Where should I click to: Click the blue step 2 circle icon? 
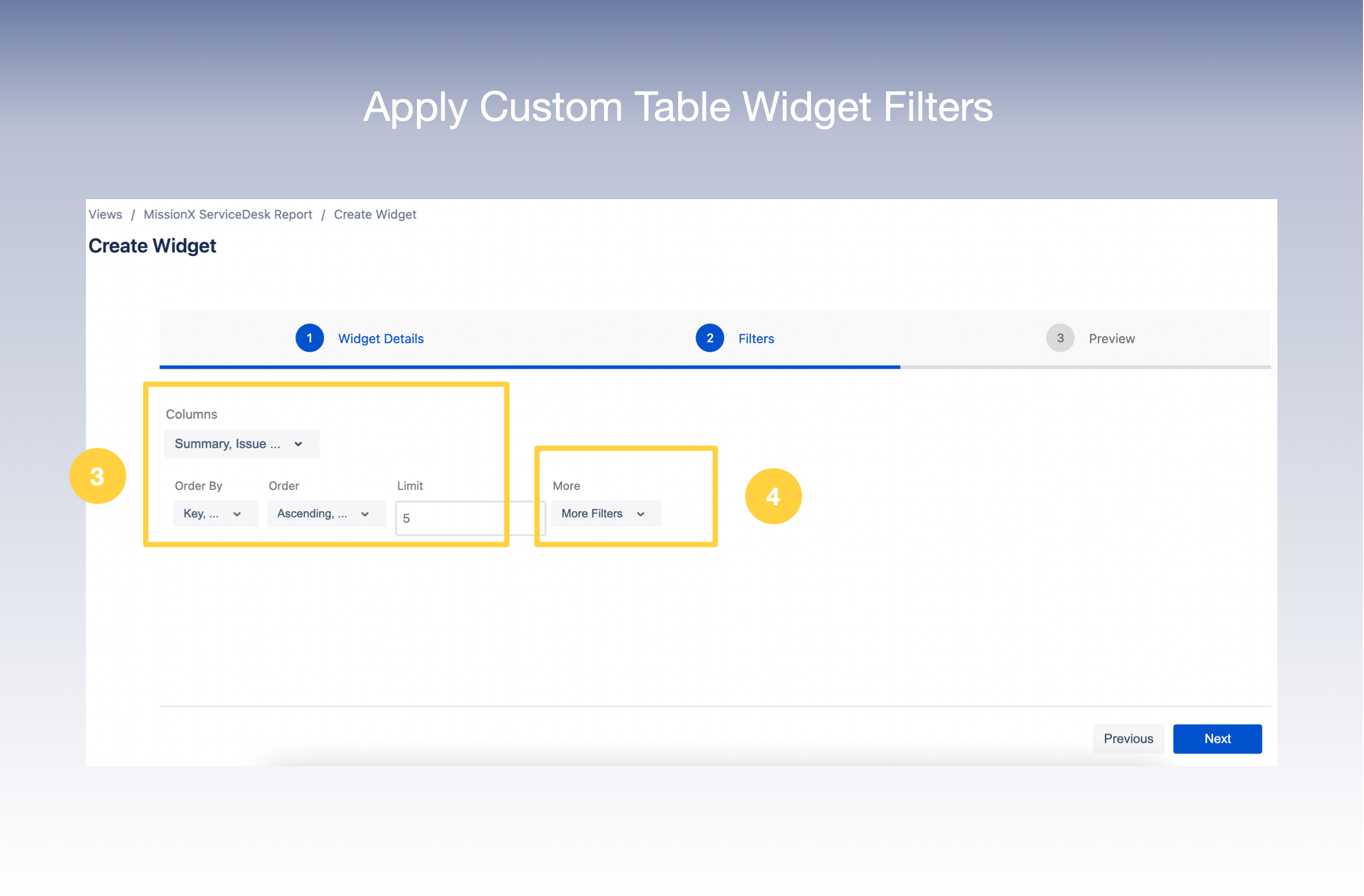(x=710, y=338)
